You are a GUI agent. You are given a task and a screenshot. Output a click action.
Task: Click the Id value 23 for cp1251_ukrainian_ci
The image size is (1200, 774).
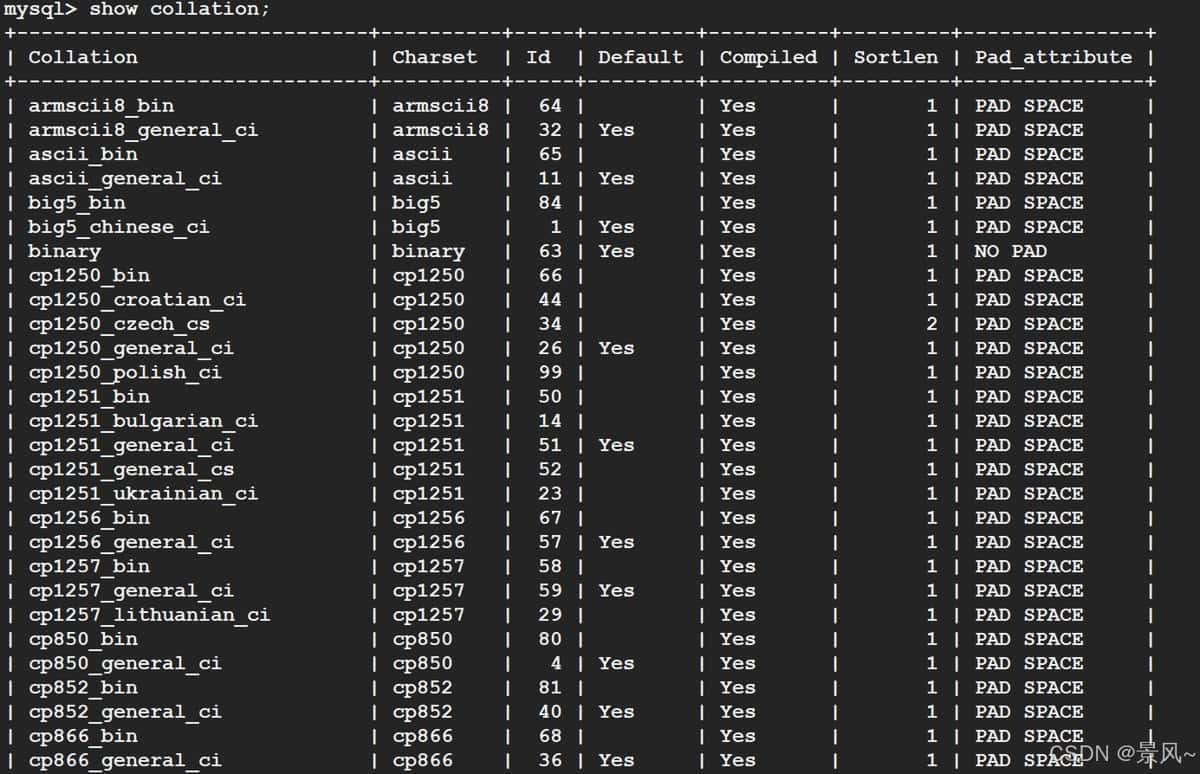(x=550, y=493)
